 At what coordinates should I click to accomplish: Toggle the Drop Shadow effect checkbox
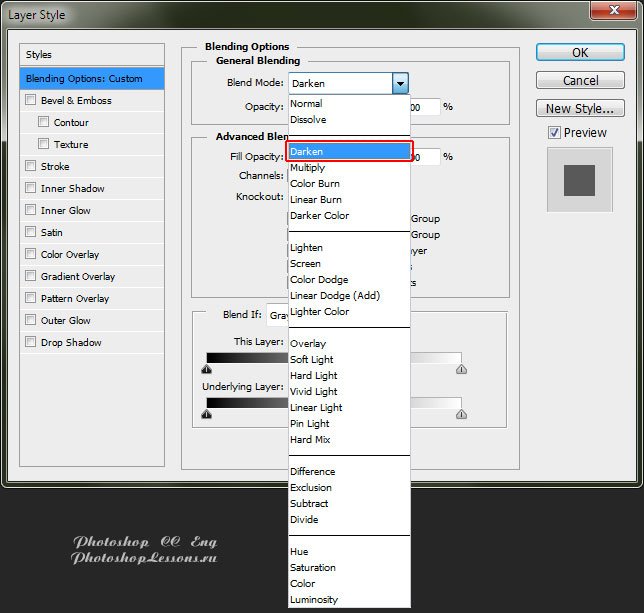(x=31, y=343)
